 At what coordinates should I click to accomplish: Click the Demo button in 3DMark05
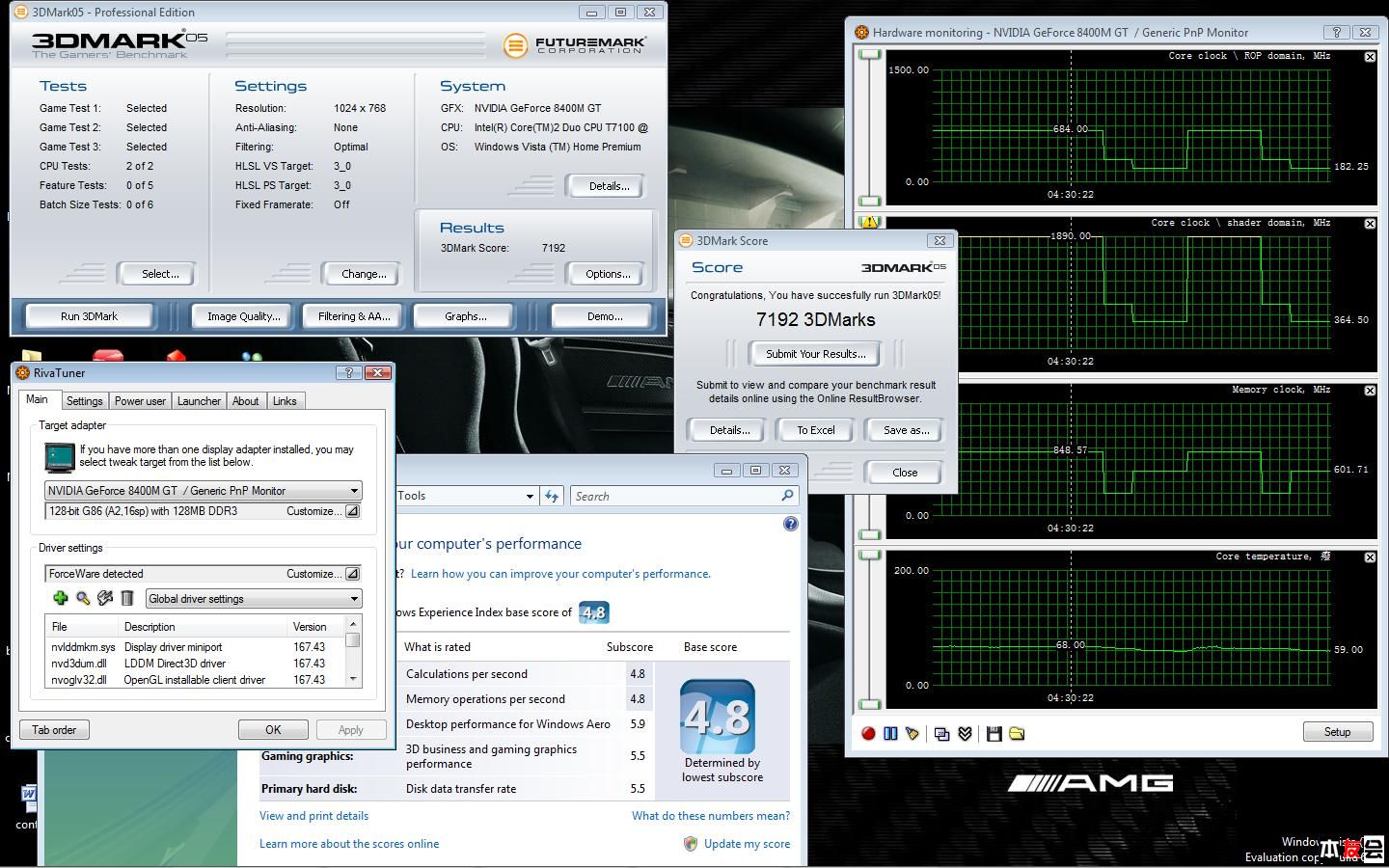point(604,316)
